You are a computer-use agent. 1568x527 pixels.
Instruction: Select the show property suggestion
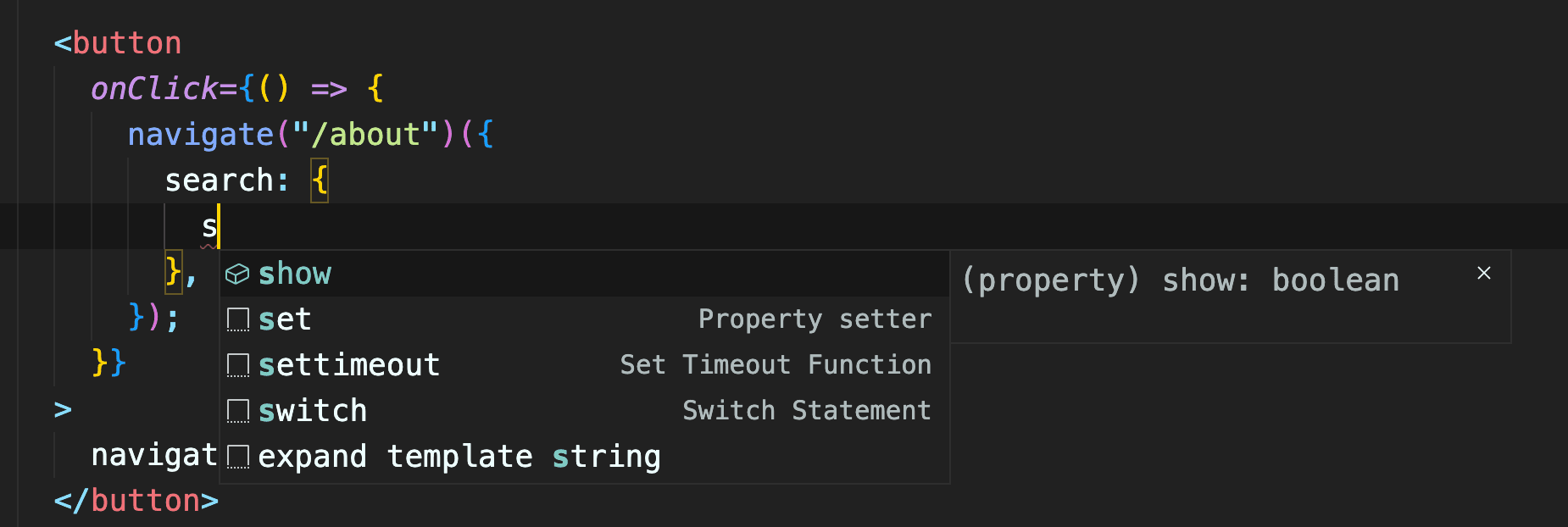585,274
